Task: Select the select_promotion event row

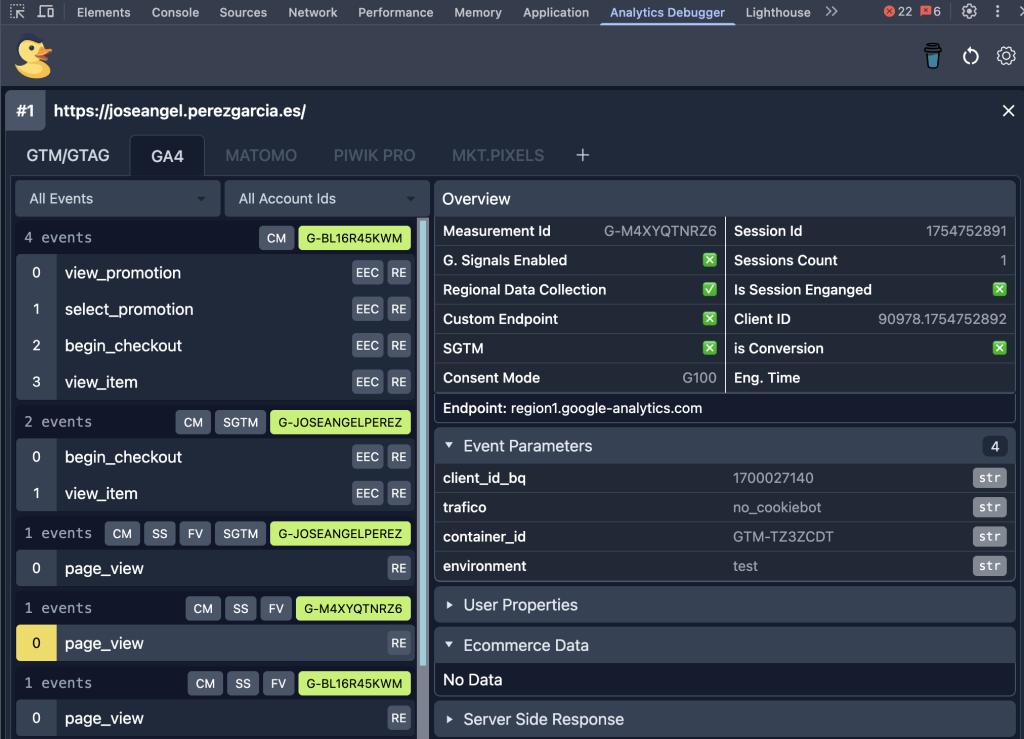Action: (216, 309)
